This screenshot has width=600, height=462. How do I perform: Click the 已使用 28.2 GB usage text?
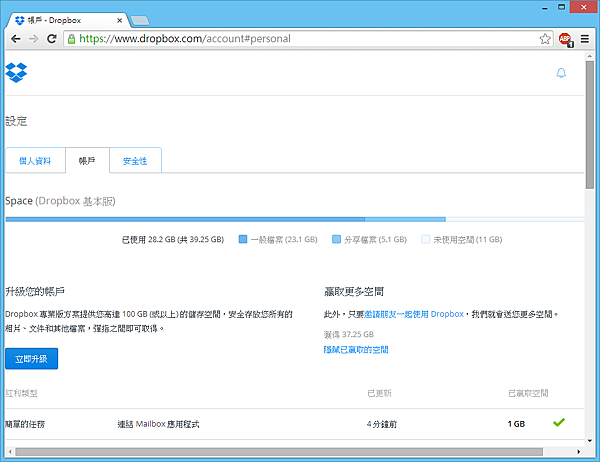[x=173, y=240]
